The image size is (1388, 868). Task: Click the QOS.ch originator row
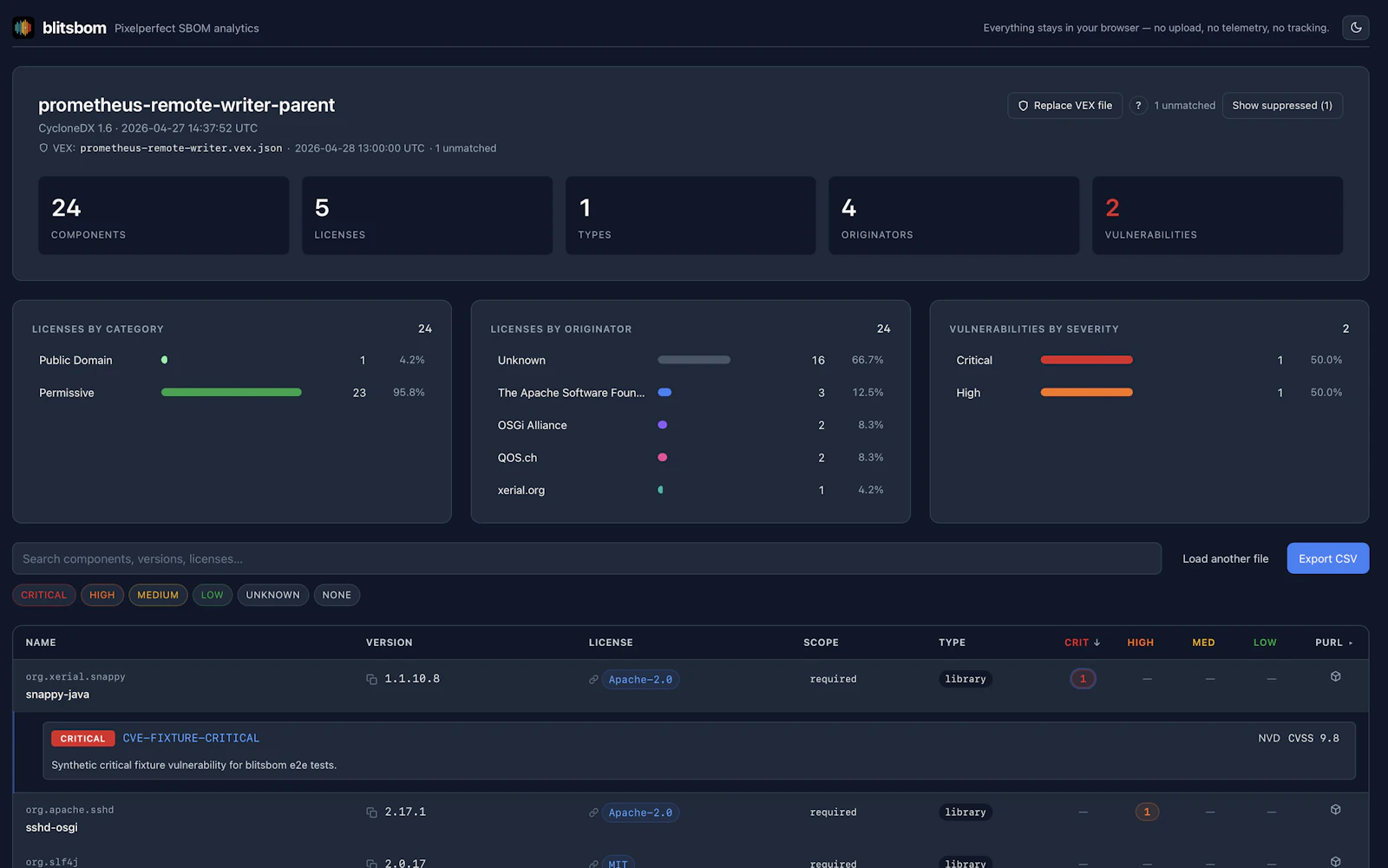coord(691,458)
